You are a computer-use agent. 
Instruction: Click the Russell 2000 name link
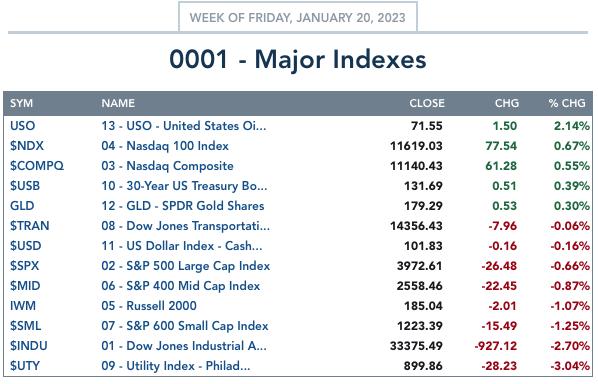coord(149,305)
